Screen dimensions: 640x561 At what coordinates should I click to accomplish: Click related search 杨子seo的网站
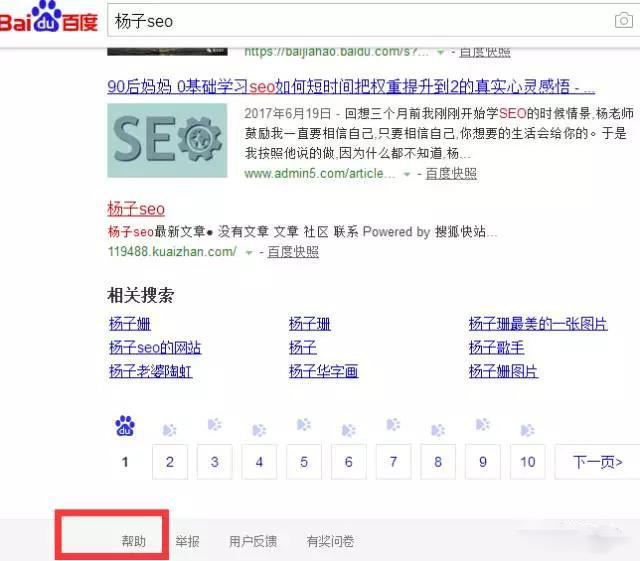point(155,348)
